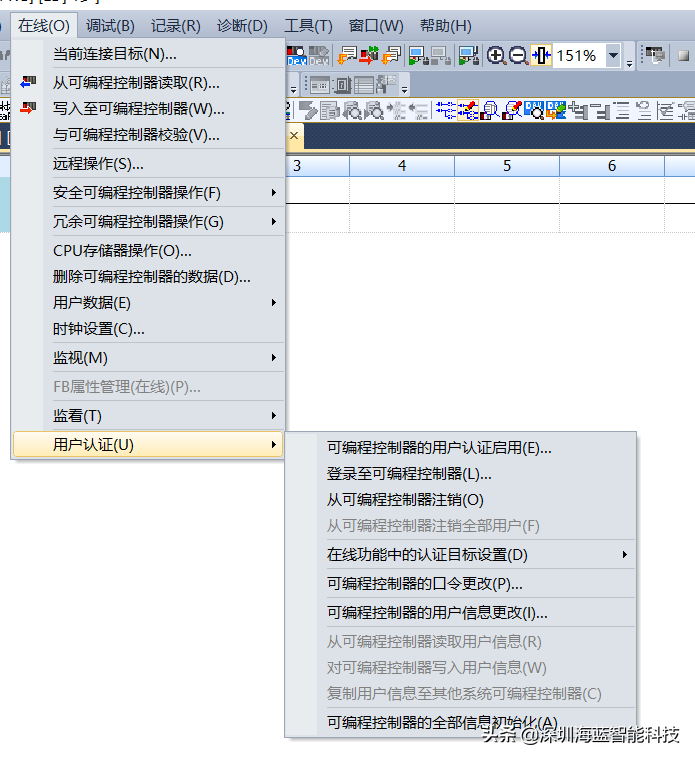Select 可编程控制器的用户认证启用(E)...

click(460, 447)
